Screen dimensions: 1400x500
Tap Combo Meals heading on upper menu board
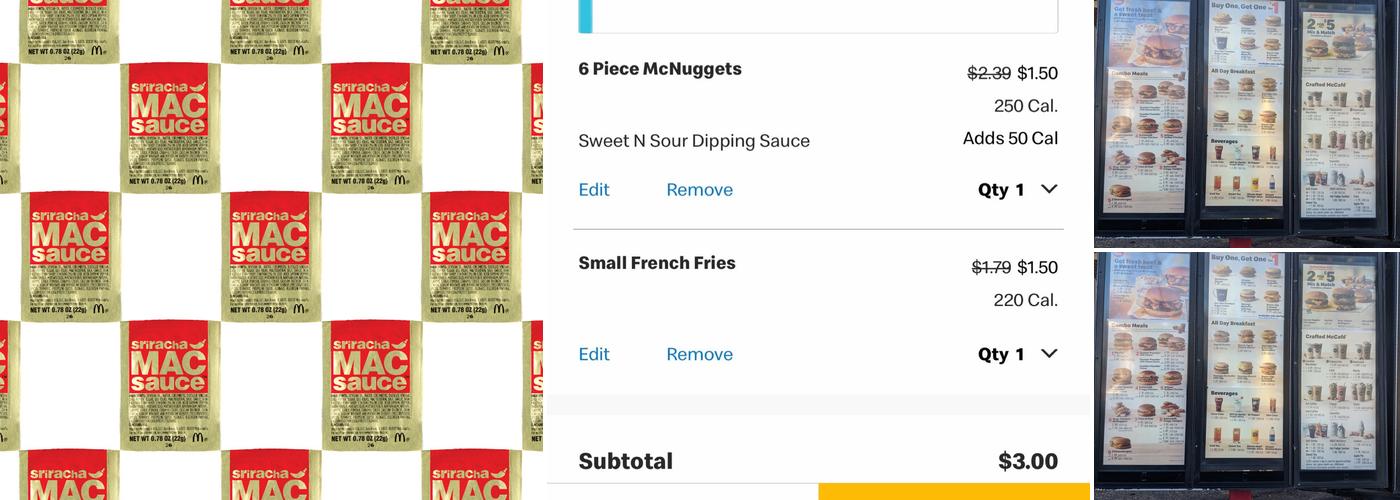coord(1126,74)
